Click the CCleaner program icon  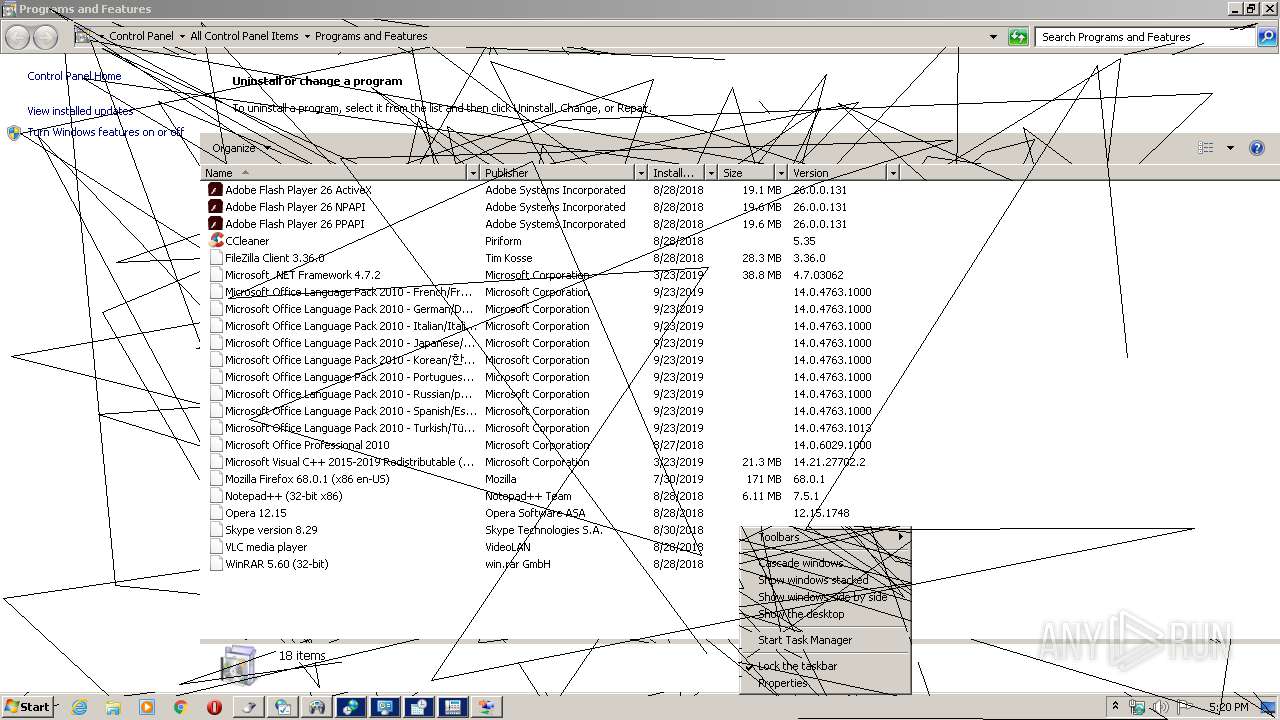(x=215, y=241)
